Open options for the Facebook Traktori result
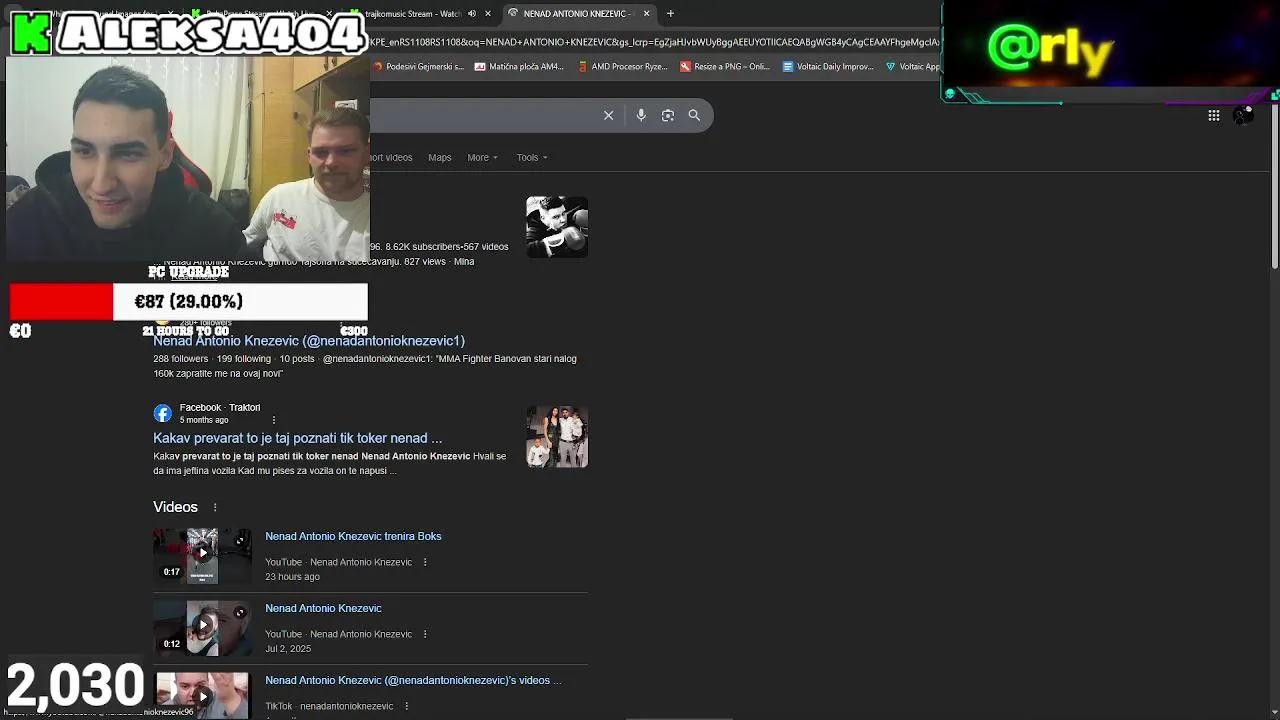 (274, 420)
